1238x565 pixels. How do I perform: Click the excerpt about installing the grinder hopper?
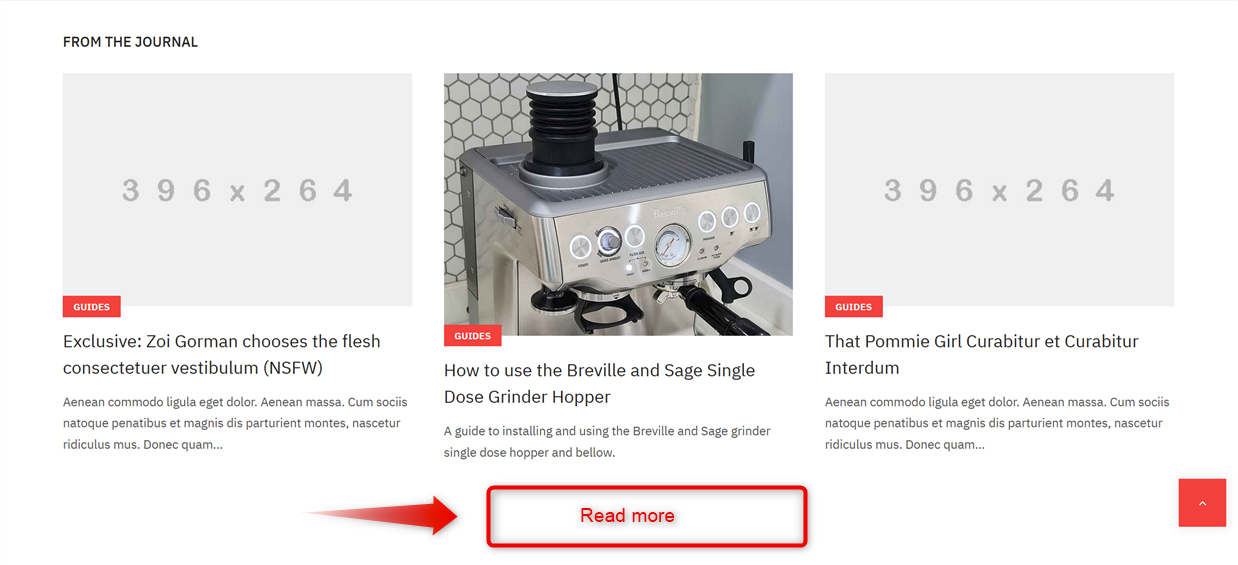click(x=607, y=442)
